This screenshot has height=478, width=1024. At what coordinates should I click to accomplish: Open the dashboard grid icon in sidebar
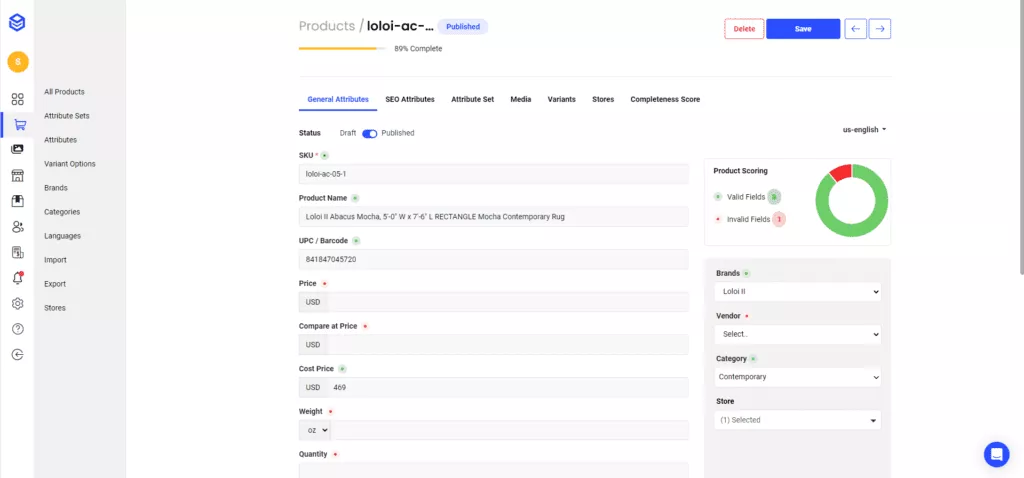tap(17, 99)
